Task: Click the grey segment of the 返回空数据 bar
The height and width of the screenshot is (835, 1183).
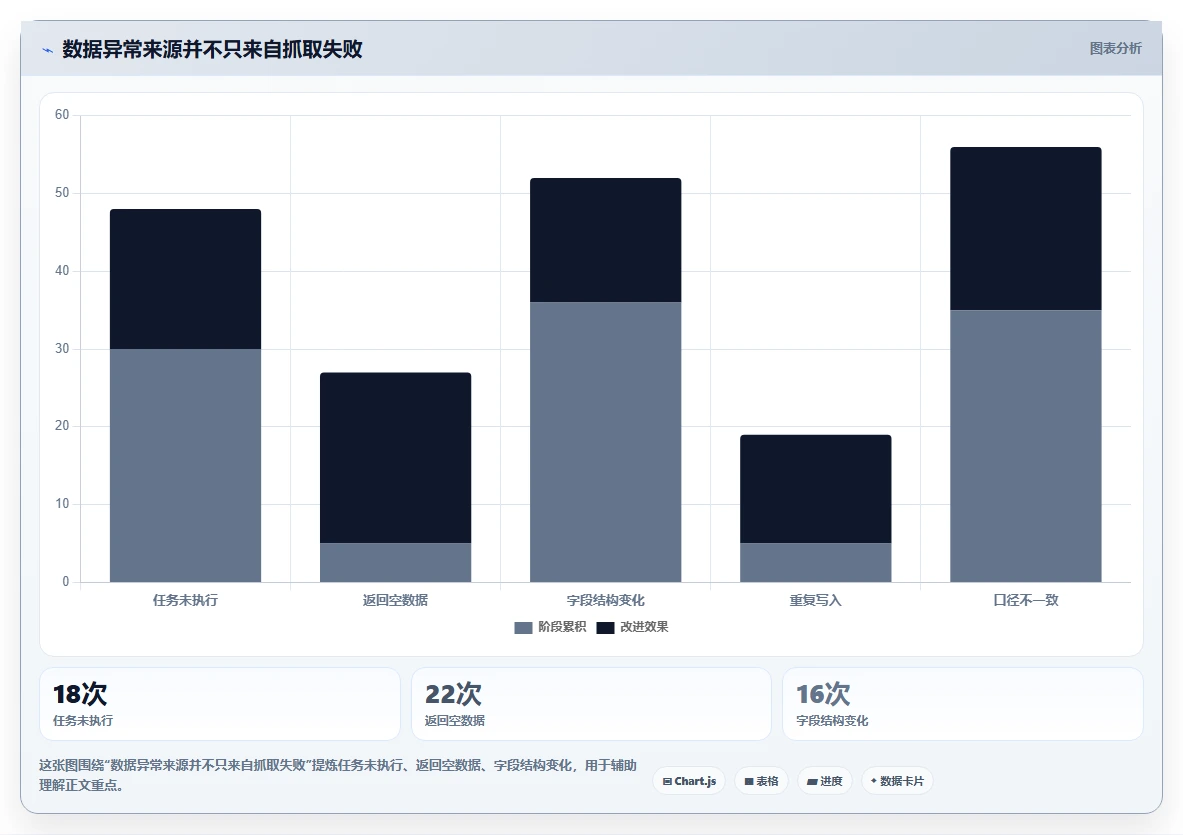Action: 395,563
